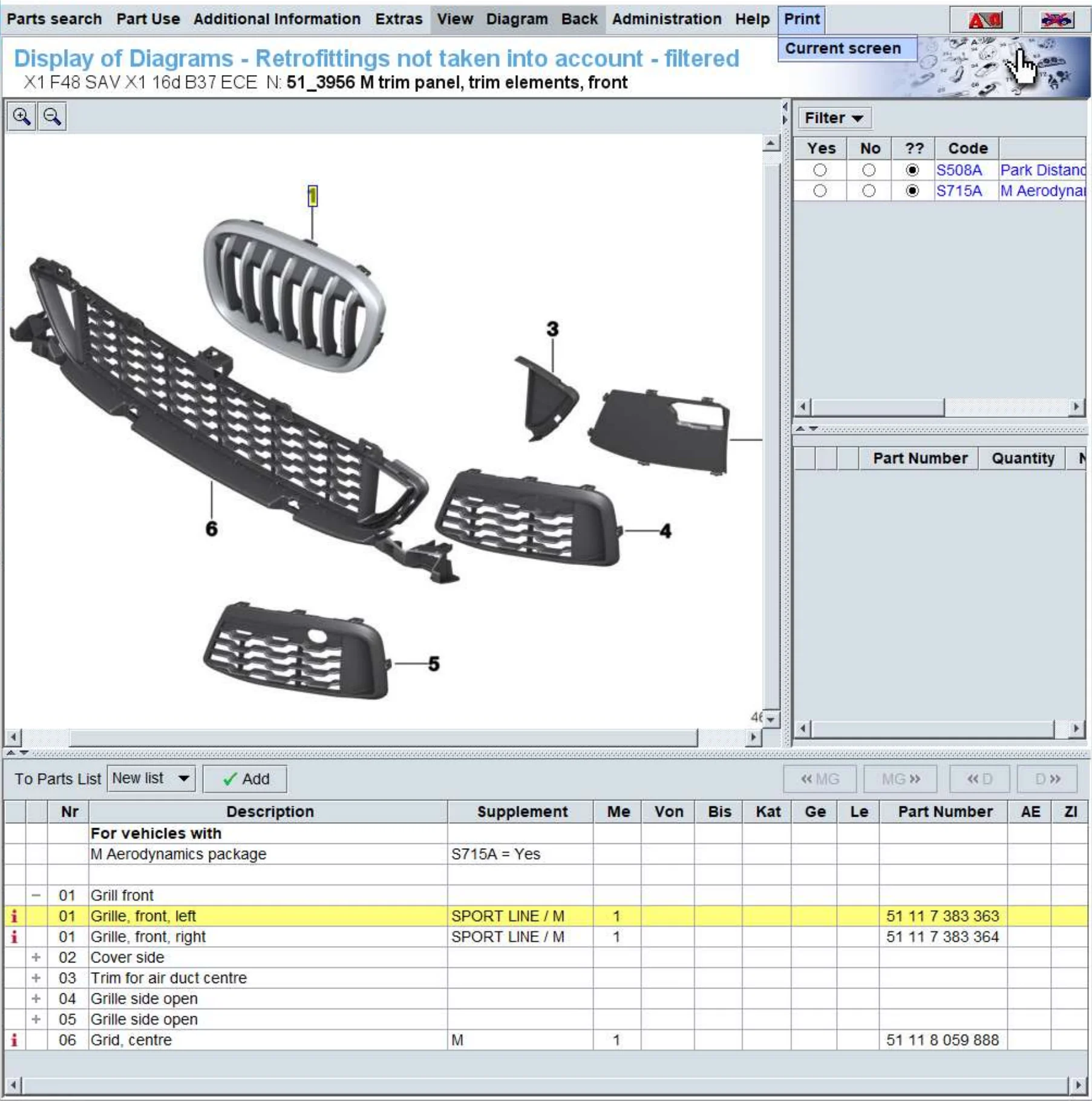Image resolution: width=1092 pixels, height=1101 pixels.
Task: Expand the 05 Grille side open group
Action: coord(36,1019)
